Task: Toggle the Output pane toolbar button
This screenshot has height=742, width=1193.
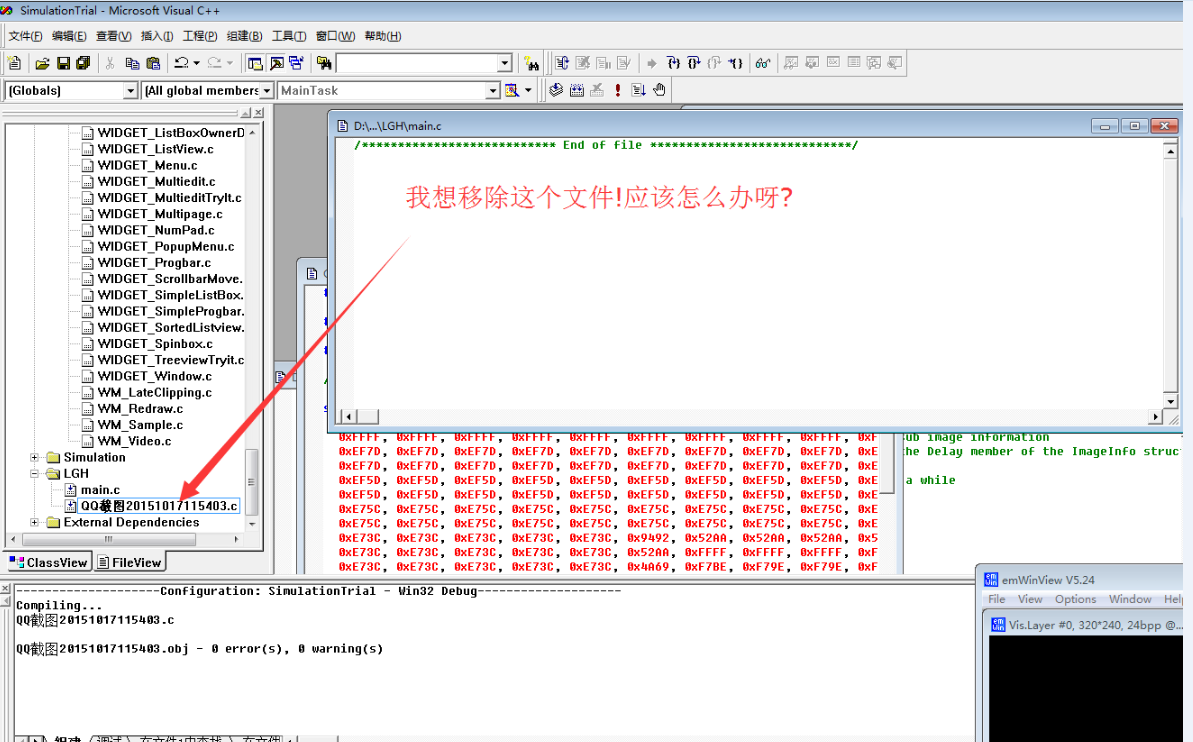Action: [x=276, y=63]
